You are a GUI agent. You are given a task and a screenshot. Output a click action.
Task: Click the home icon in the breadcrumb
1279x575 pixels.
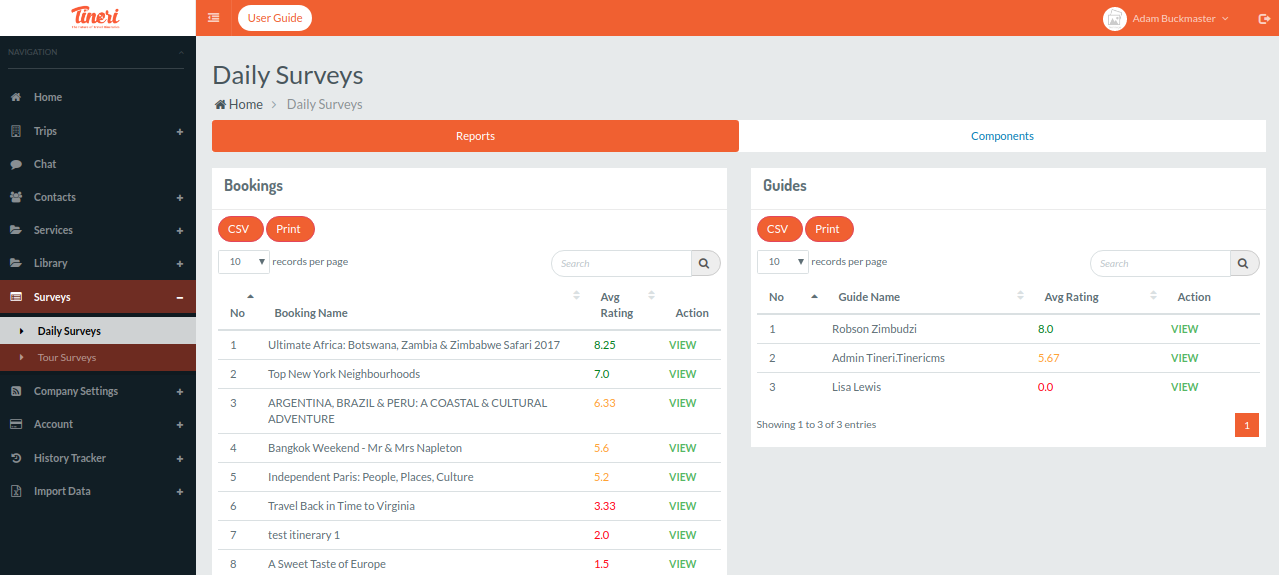(220, 104)
